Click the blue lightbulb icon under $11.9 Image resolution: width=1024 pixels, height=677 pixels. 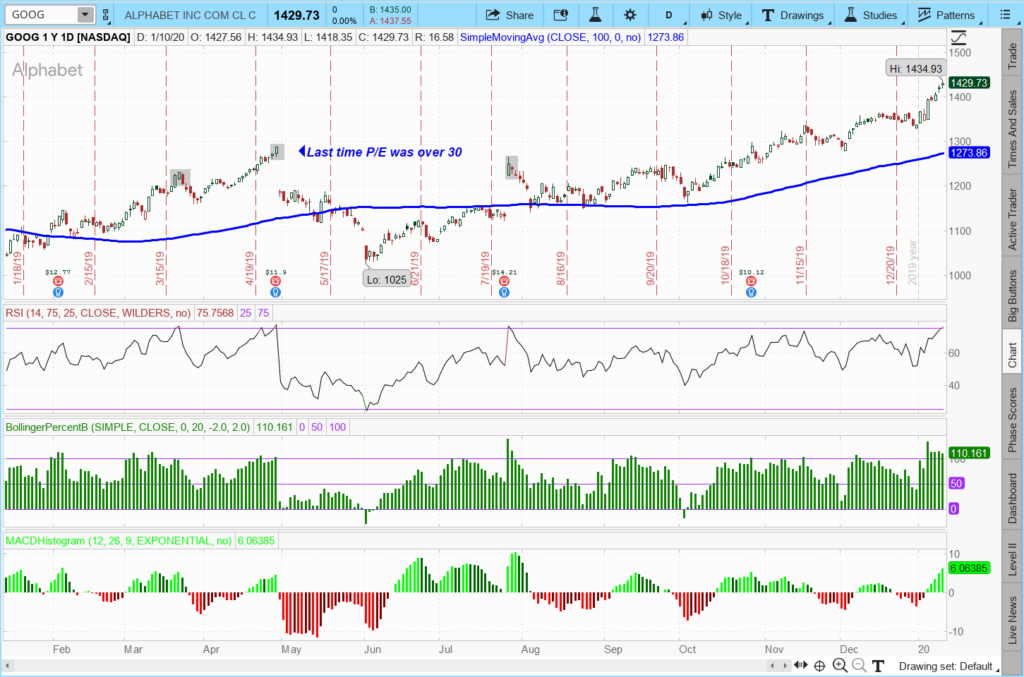(x=276, y=292)
